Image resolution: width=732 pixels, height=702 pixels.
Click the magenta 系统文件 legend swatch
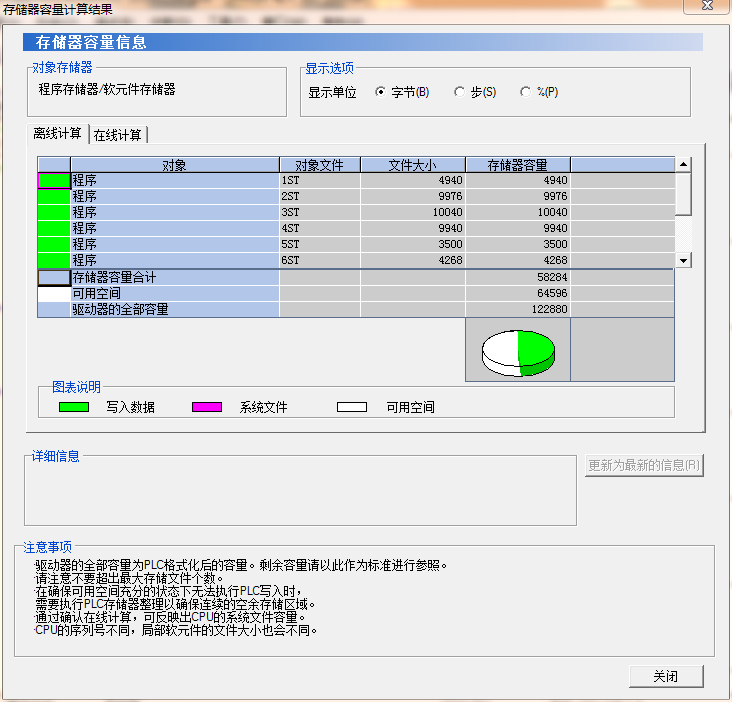[x=207, y=407]
